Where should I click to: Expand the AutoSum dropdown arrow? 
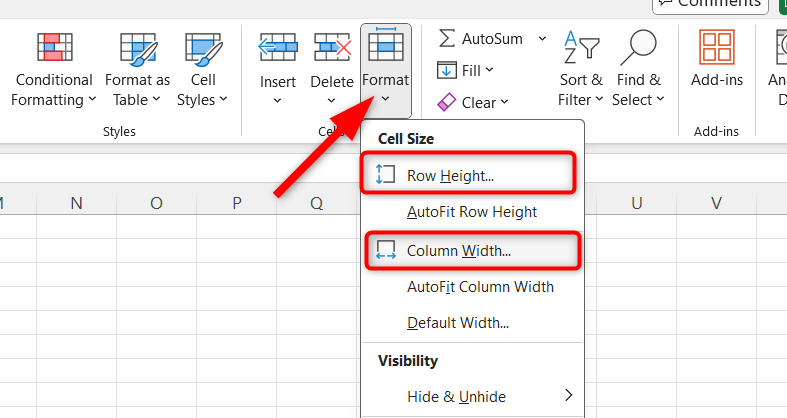(x=542, y=39)
